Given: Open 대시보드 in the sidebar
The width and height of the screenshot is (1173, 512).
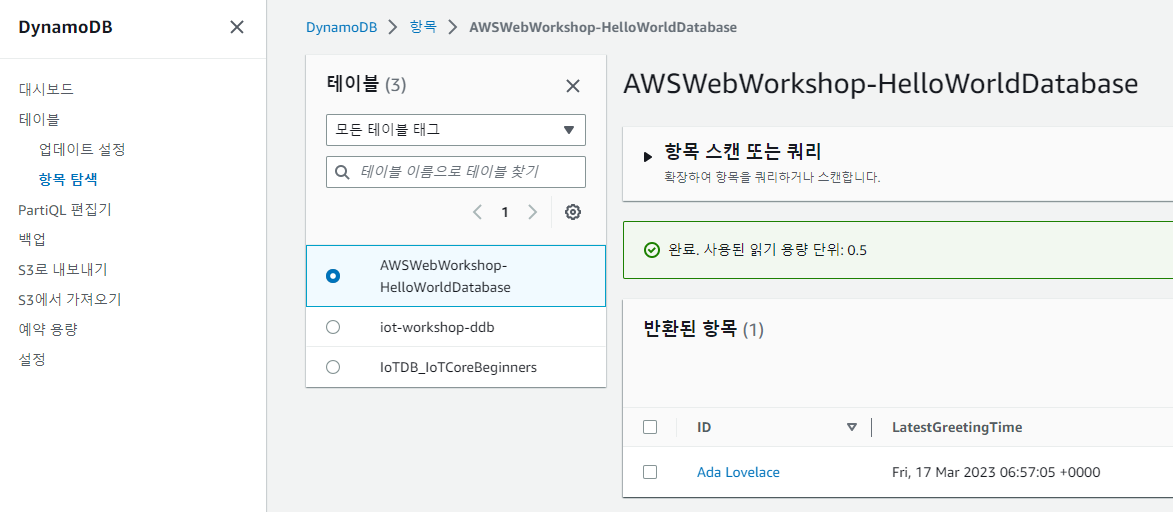Looking at the screenshot, I should click(x=46, y=89).
